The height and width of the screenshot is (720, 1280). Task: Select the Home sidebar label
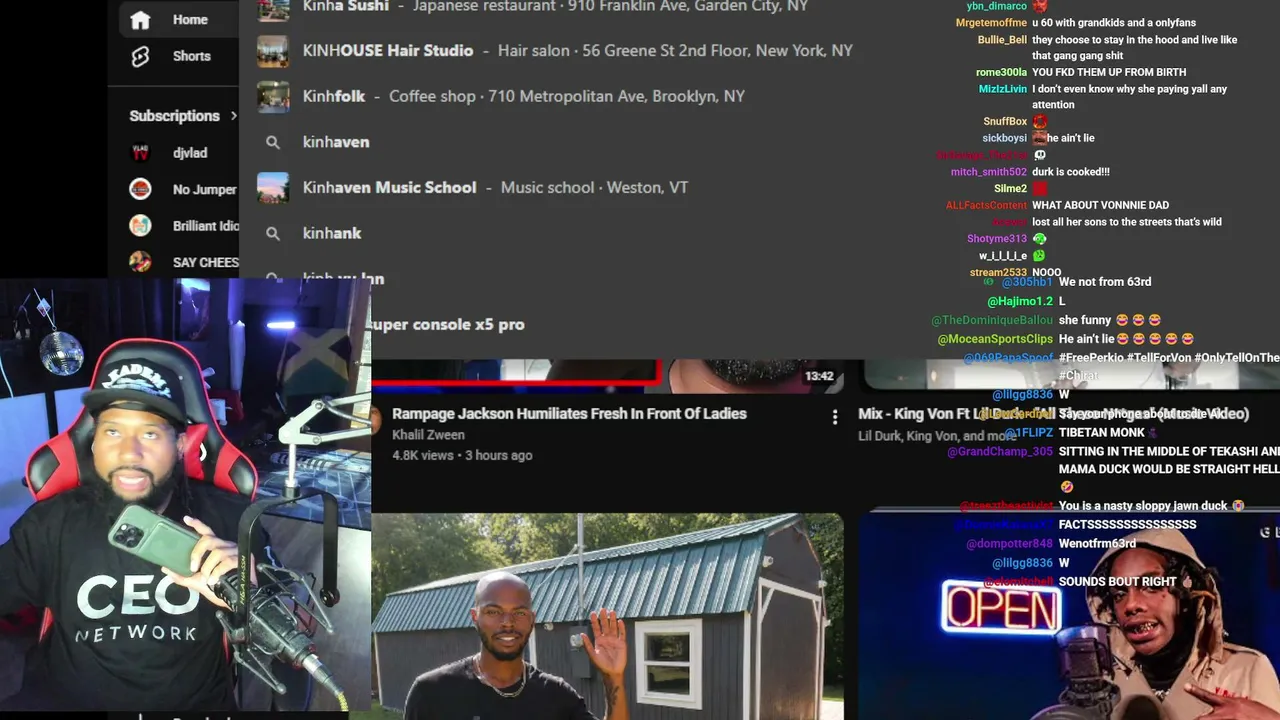(x=190, y=20)
